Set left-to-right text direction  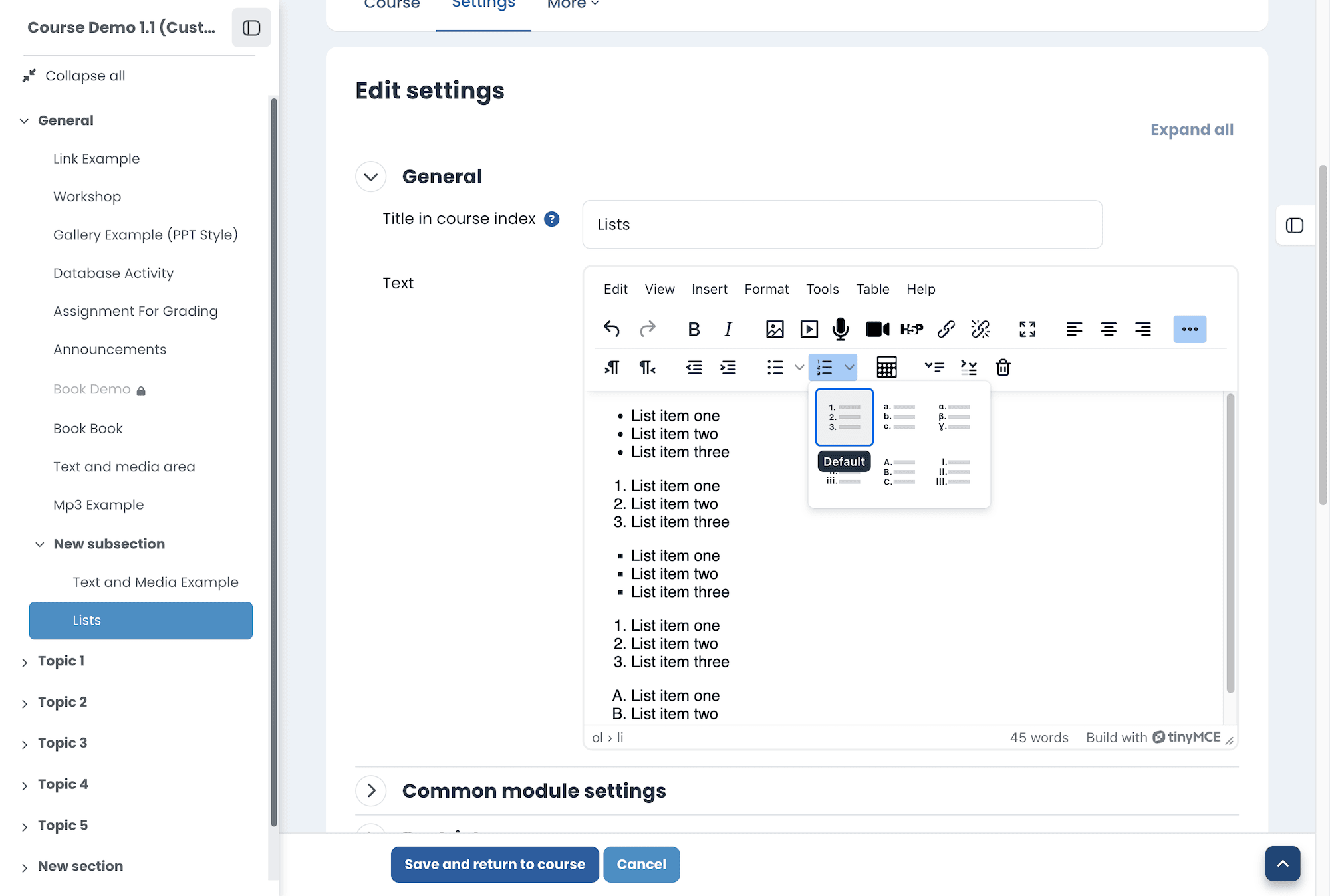tap(612, 367)
